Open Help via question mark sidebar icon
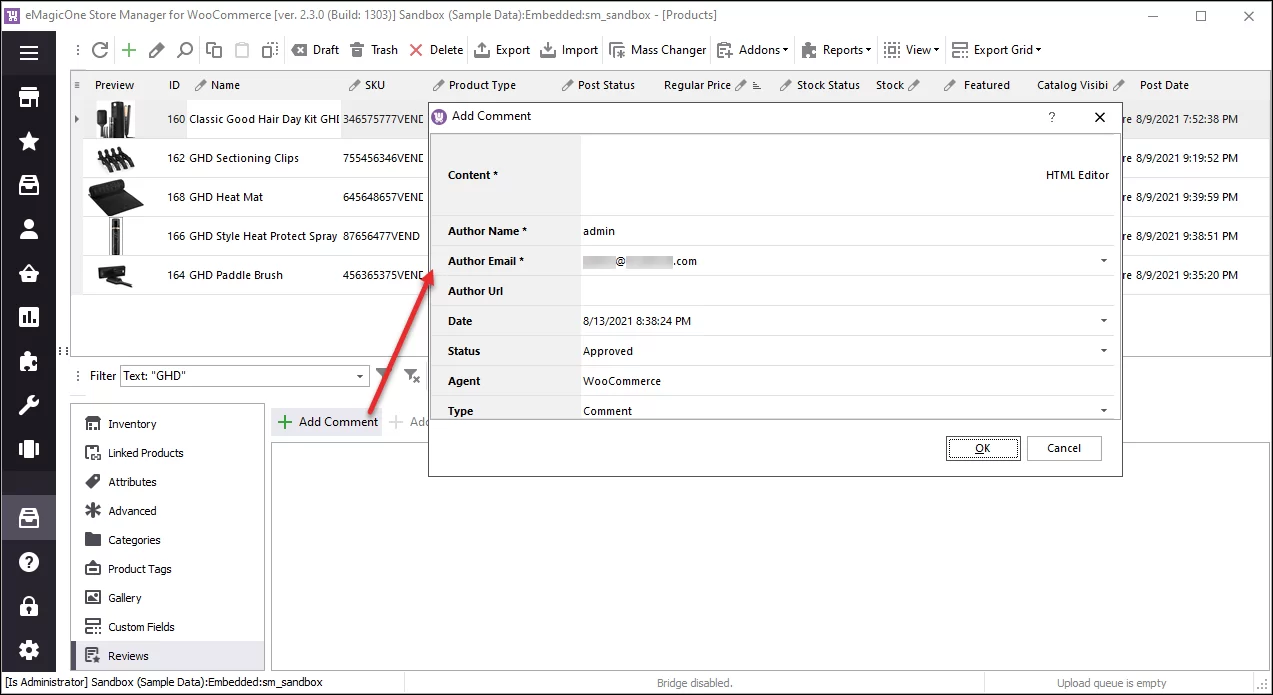1273x695 pixels. pyautogui.click(x=28, y=561)
